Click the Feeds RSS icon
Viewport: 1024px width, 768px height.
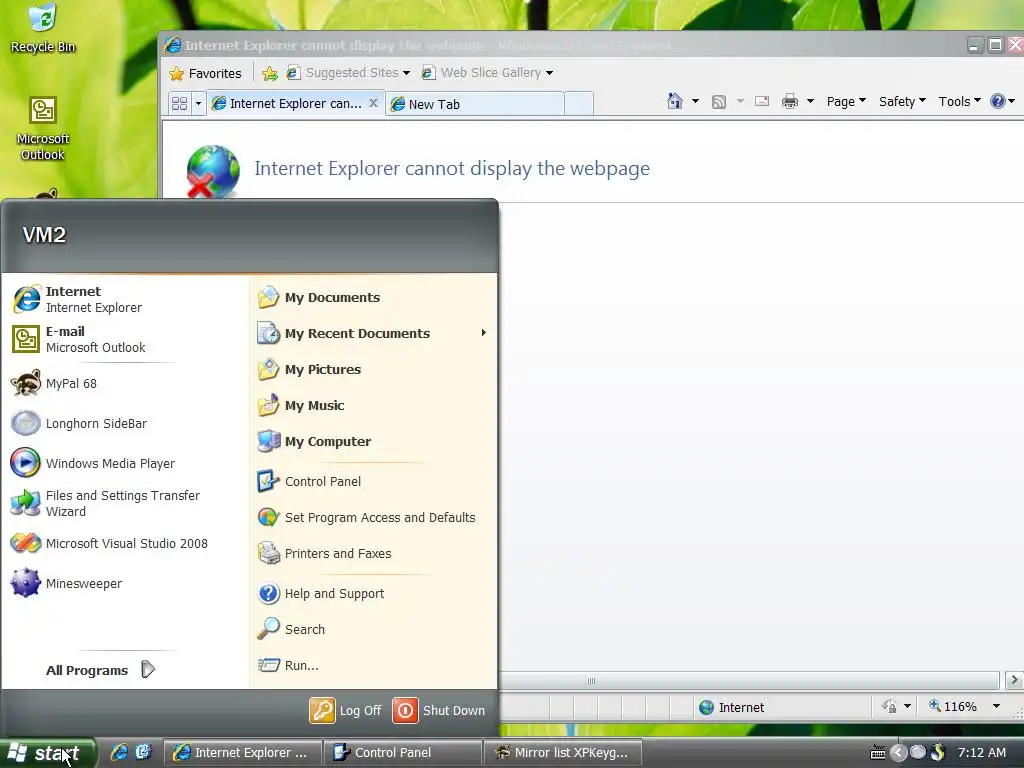point(719,102)
